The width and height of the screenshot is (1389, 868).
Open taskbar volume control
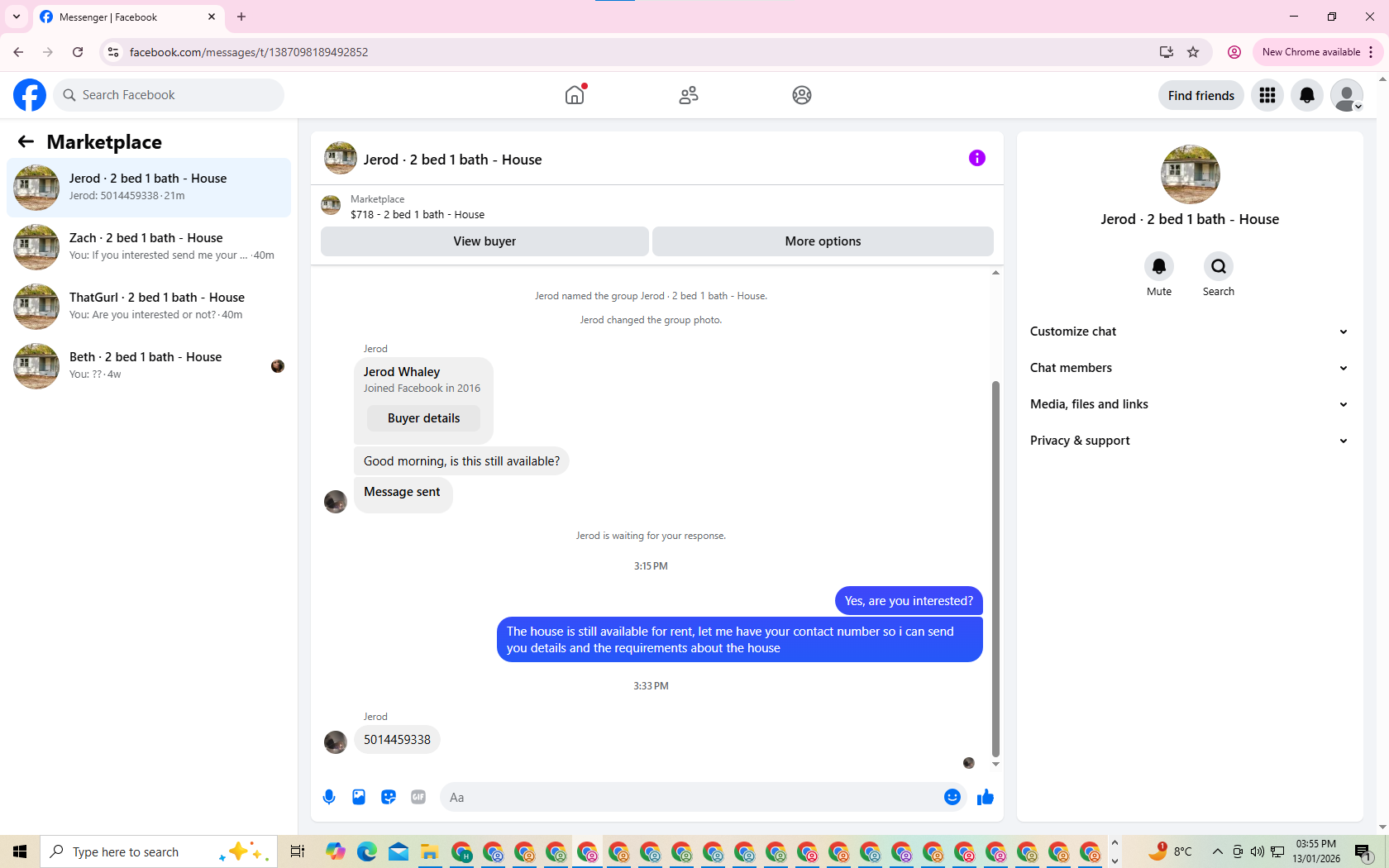[x=1258, y=851]
